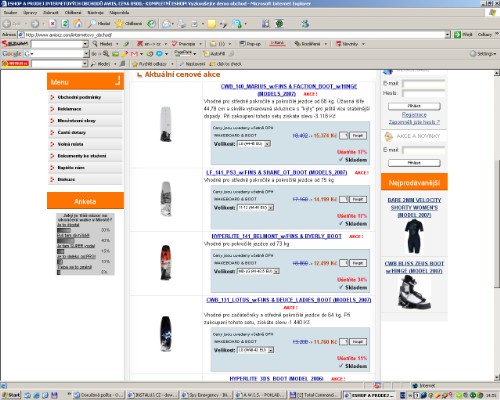Click the page vertical scrollbar

[497, 225]
